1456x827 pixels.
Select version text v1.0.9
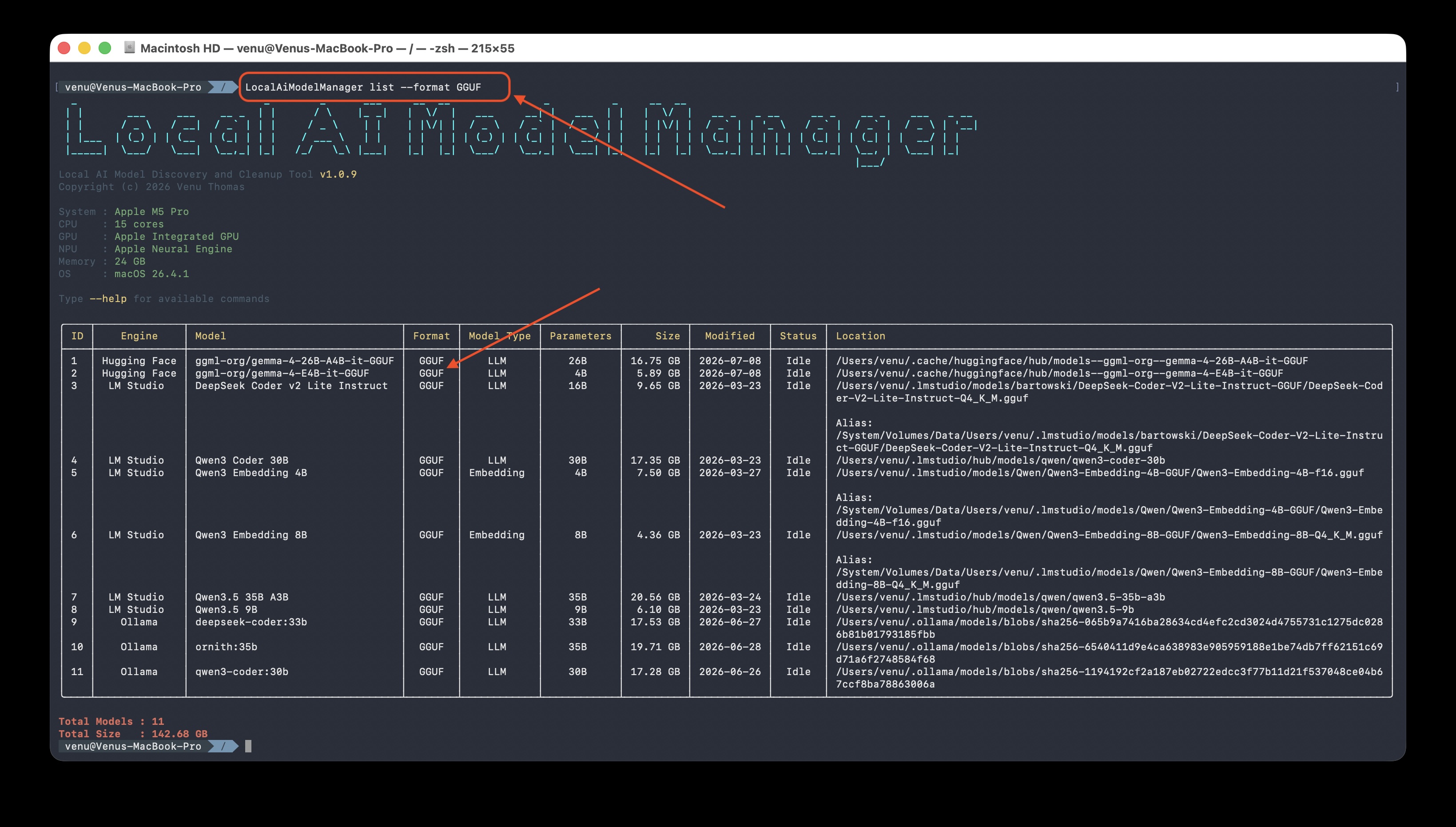click(x=338, y=175)
